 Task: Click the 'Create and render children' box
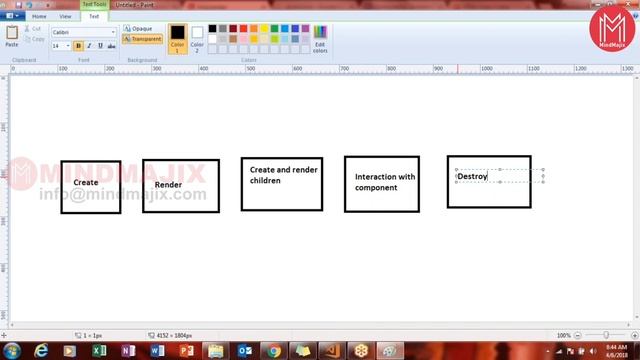pyautogui.click(x=282, y=184)
